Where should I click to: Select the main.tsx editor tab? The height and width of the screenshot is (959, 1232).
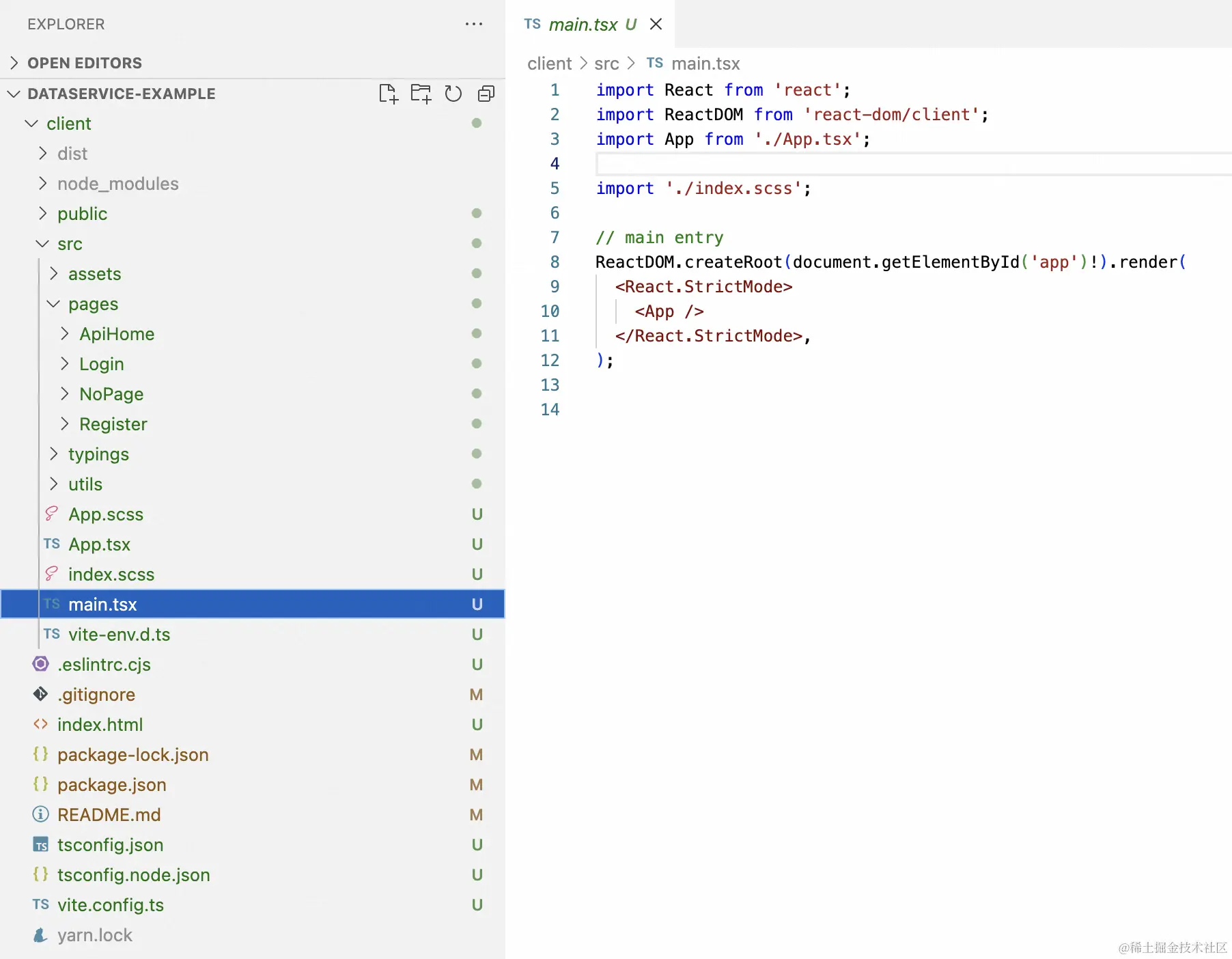pyautogui.click(x=590, y=24)
